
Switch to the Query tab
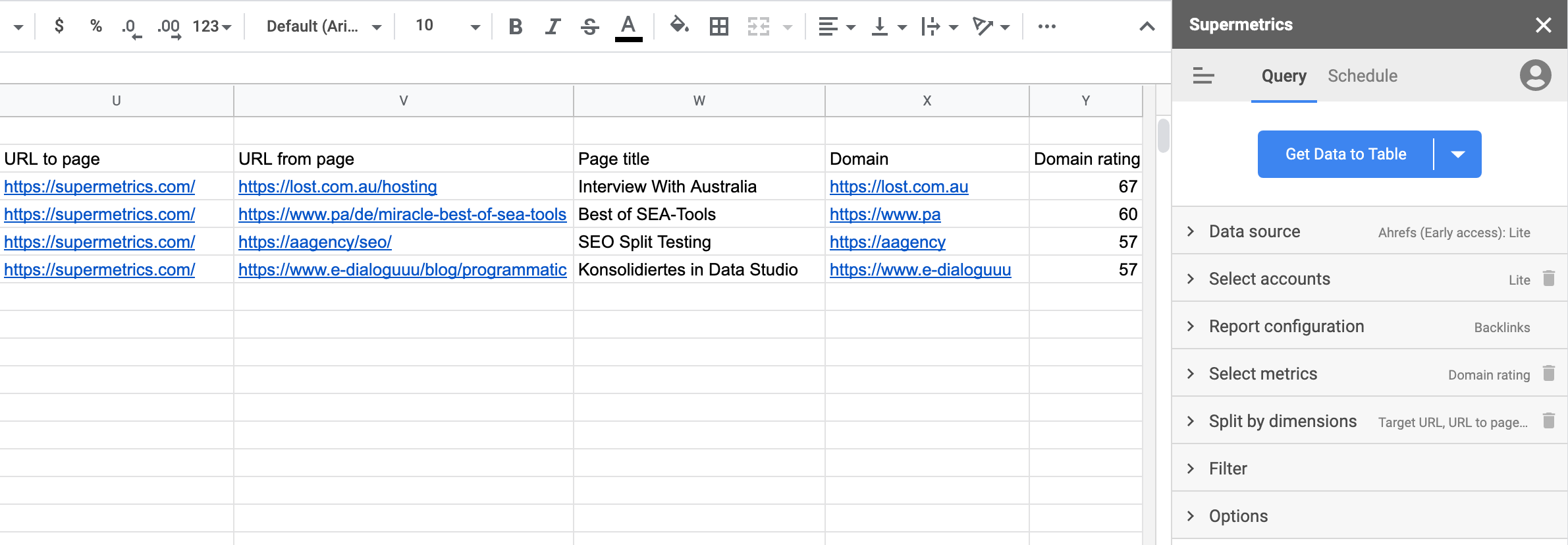(1284, 76)
